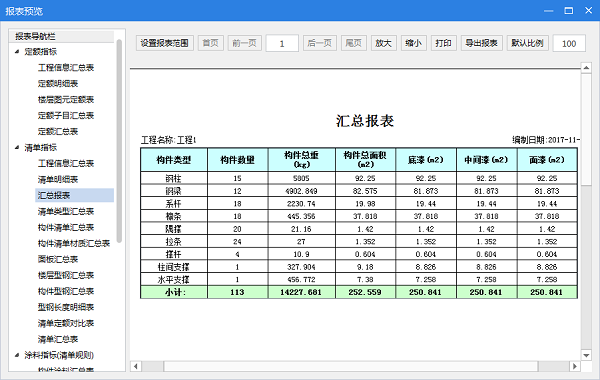Click the 面漆(m2) column header
The width and height of the screenshot is (600, 380).
click(x=547, y=160)
